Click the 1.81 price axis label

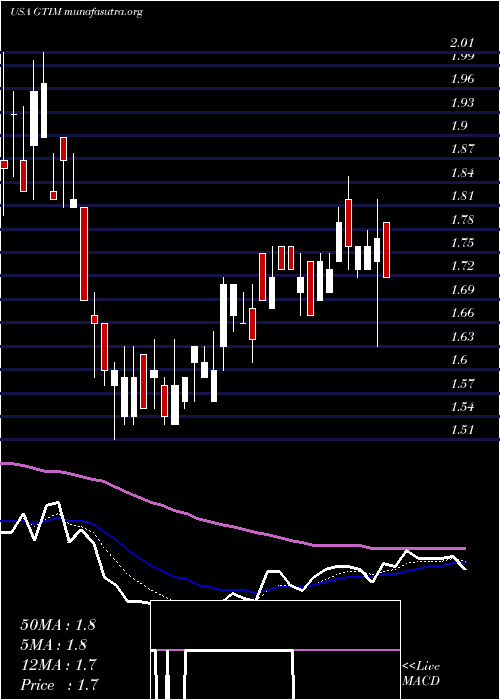461,196
